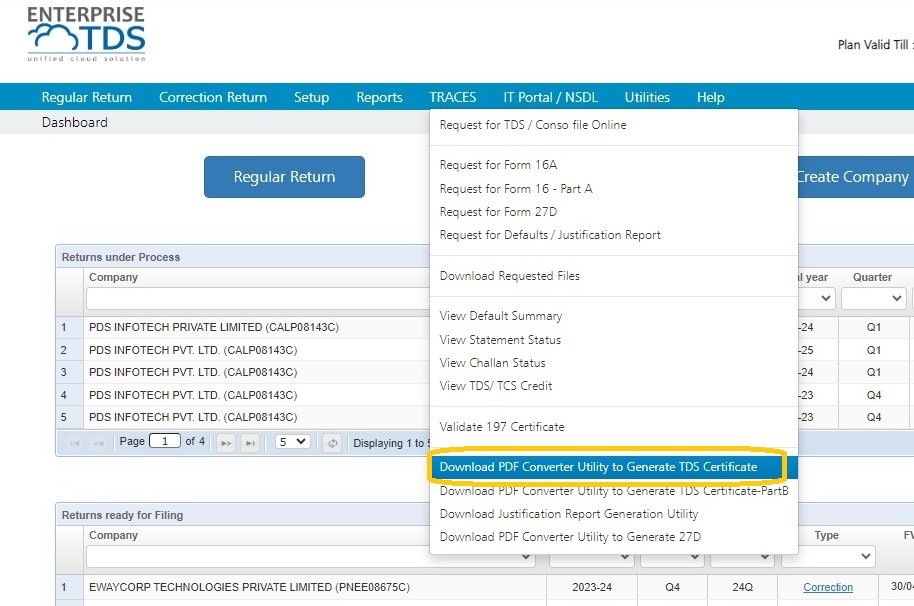Open the Utilities menu
Image resolution: width=914 pixels, height=606 pixels.
click(646, 97)
